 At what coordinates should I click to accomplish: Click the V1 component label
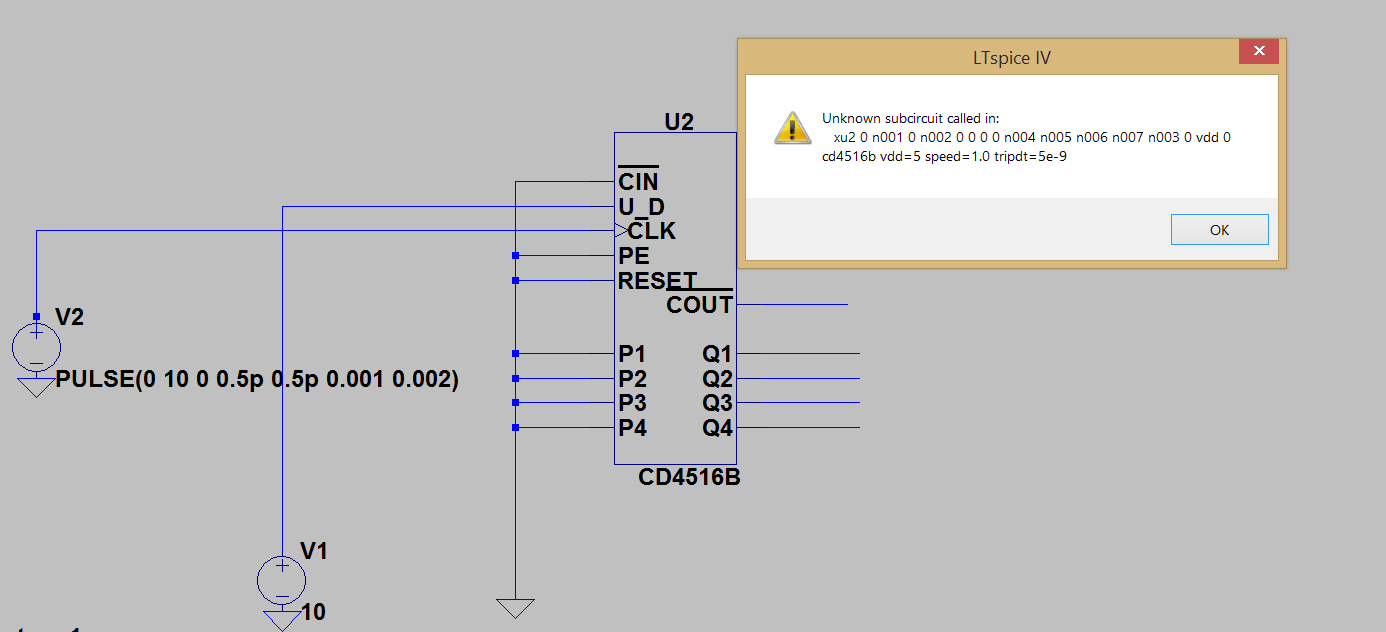[x=315, y=551]
